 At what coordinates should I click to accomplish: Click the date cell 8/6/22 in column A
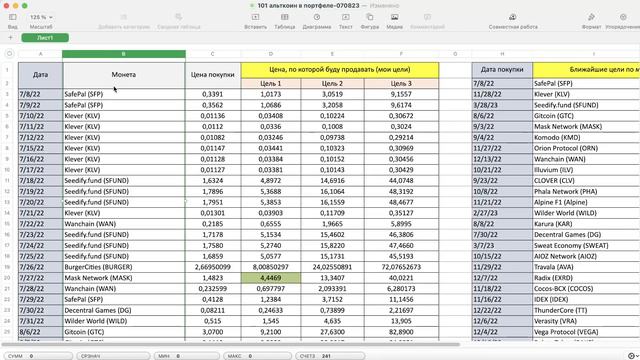point(40,332)
